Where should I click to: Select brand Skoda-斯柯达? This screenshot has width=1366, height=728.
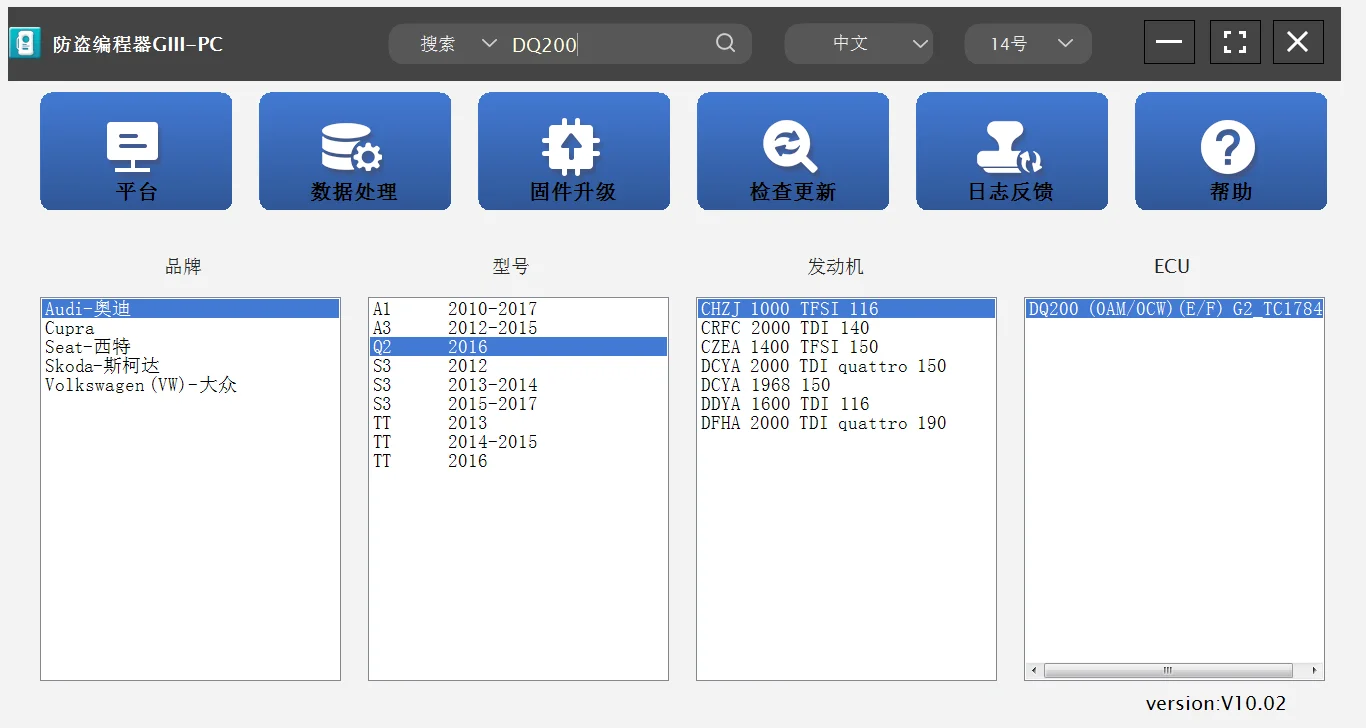pyautogui.click(x=190, y=366)
